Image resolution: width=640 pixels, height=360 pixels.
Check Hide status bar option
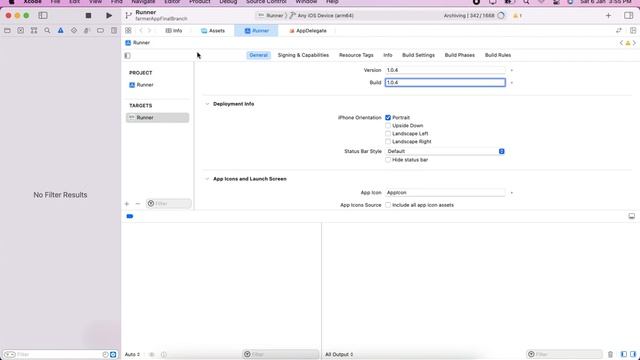click(388, 160)
